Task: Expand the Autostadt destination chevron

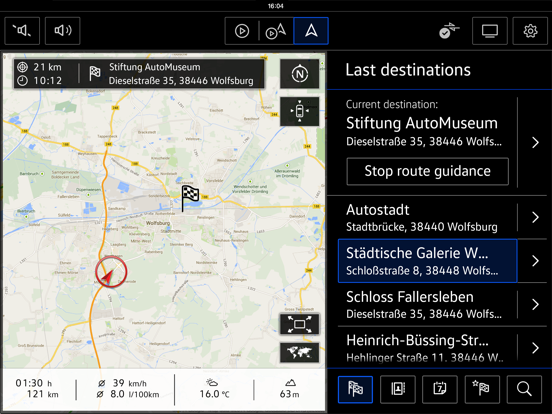Action: tap(535, 217)
